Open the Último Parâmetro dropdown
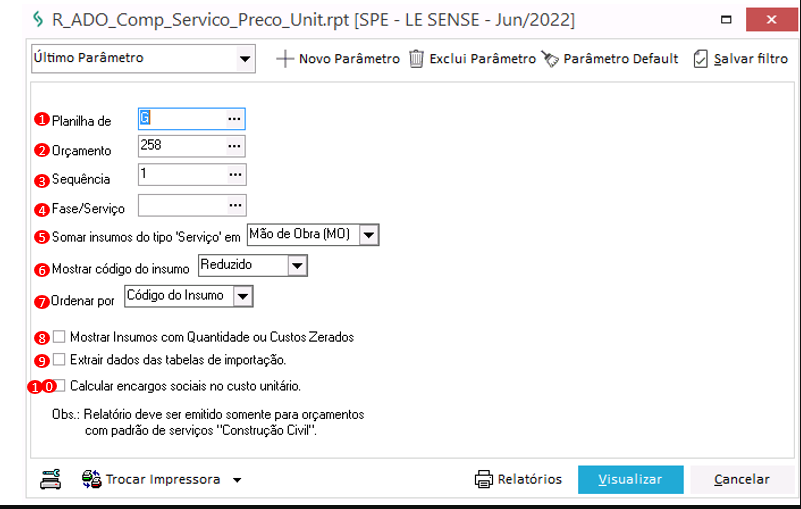Viewport: 801px width, 509px height. [x=245, y=59]
